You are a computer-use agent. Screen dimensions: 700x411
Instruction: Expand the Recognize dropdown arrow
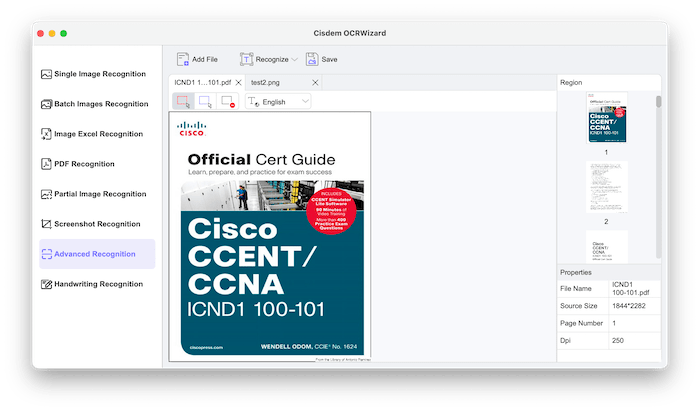pyautogui.click(x=294, y=60)
